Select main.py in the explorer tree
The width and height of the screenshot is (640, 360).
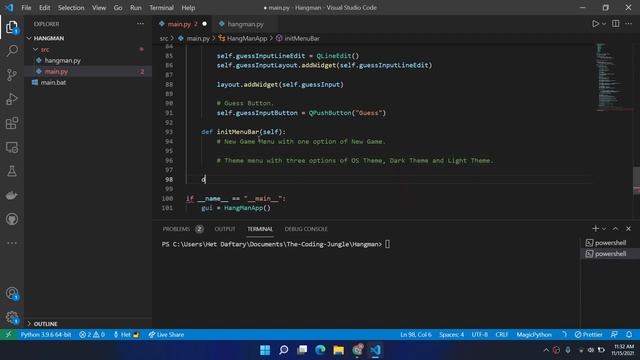click(x=56, y=71)
